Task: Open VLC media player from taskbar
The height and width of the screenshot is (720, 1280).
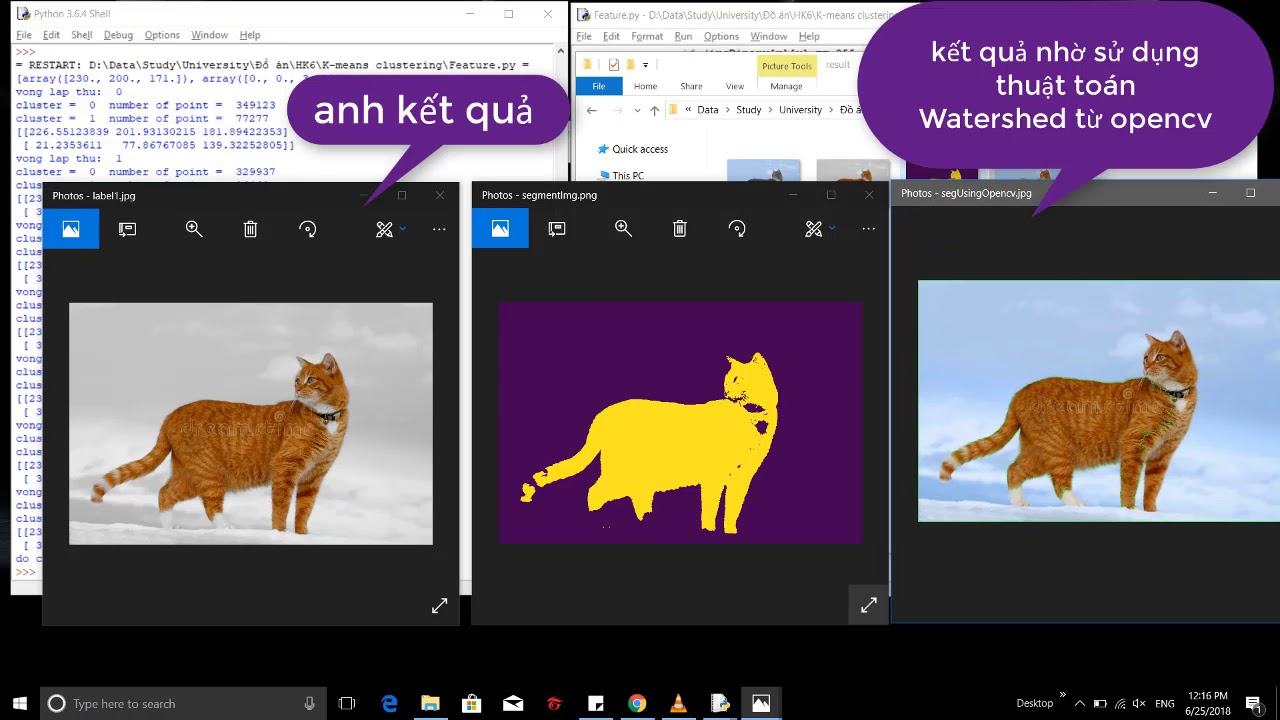Action: (x=678, y=703)
